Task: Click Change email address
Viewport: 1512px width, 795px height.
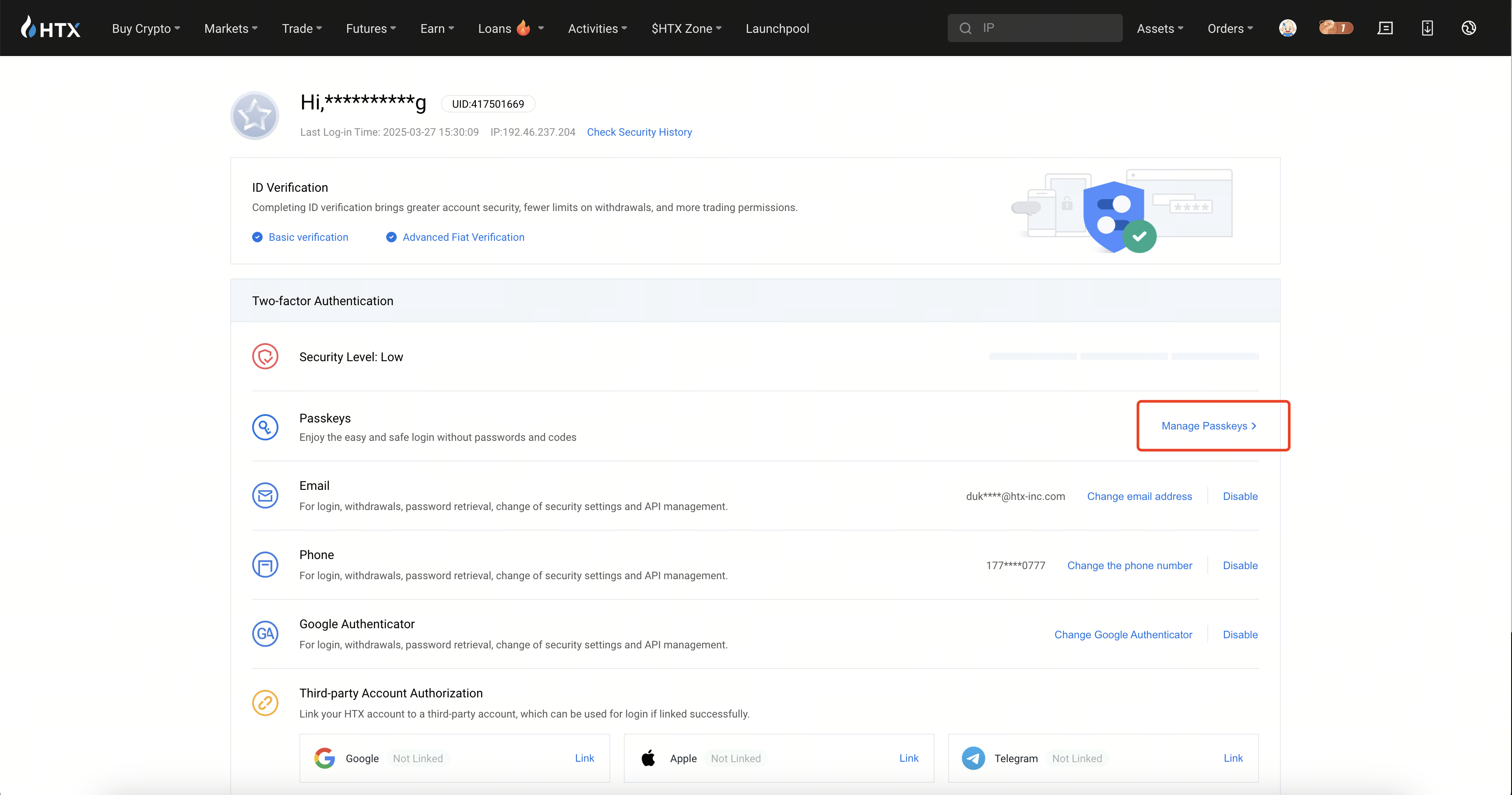Action: [1139, 496]
